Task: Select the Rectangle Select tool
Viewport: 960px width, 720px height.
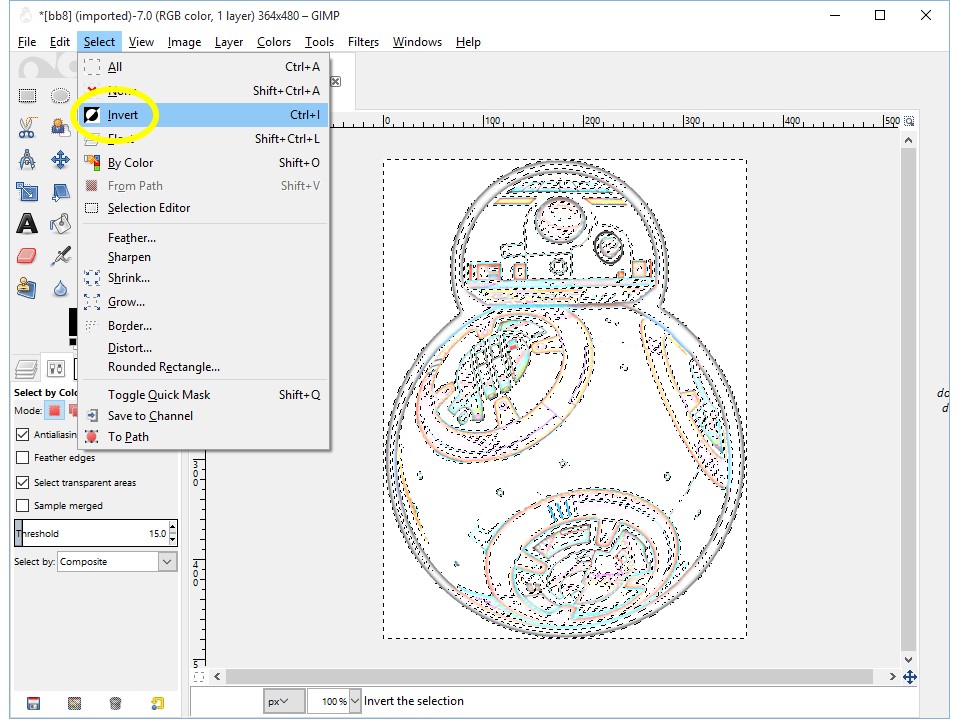Action: pyautogui.click(x=27, y=96)
